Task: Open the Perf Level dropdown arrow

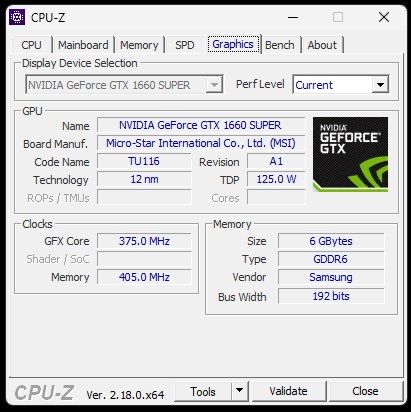Action: click(380, 85)
